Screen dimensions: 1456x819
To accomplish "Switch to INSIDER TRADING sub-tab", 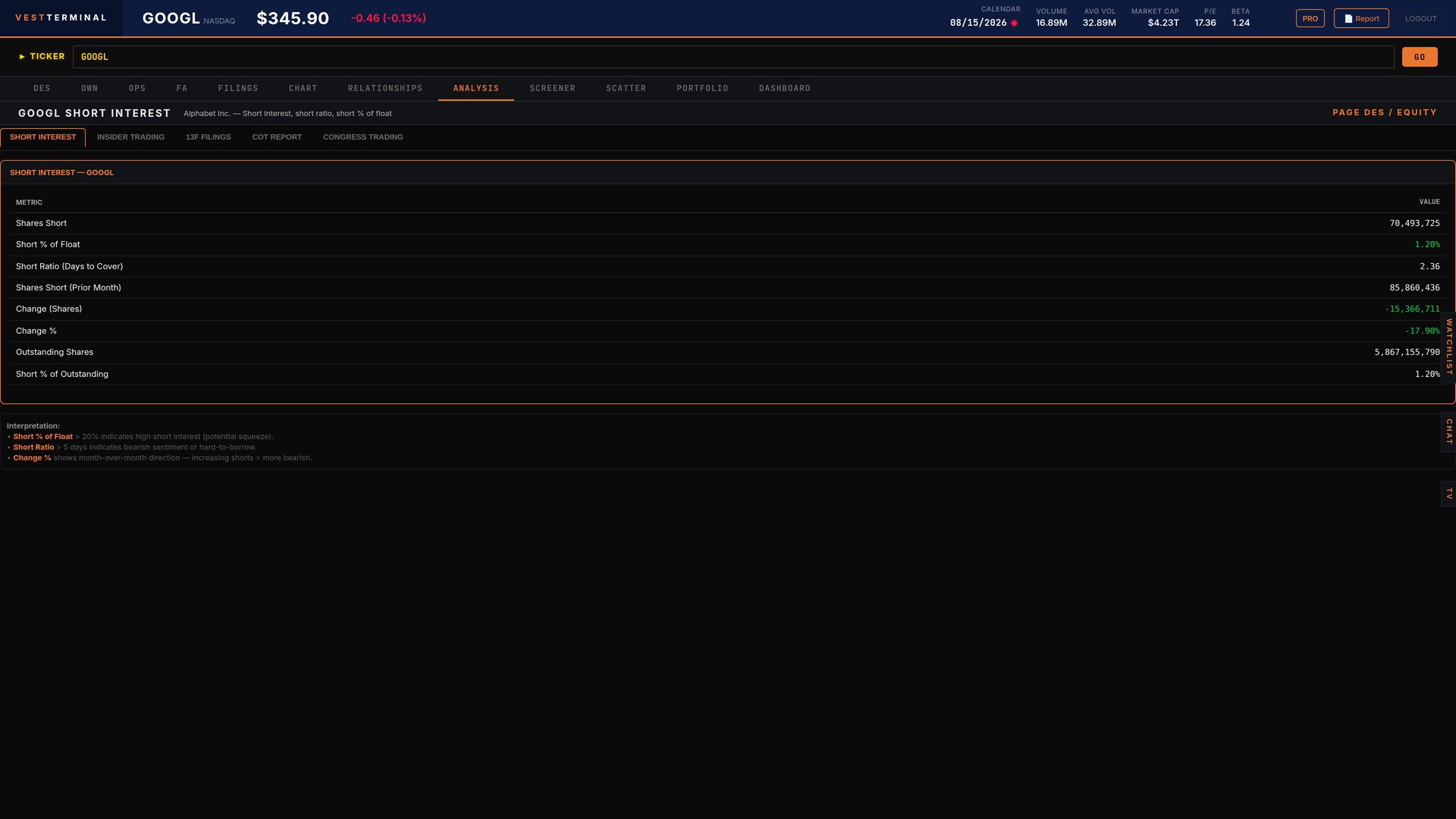I will pos(130,137).
